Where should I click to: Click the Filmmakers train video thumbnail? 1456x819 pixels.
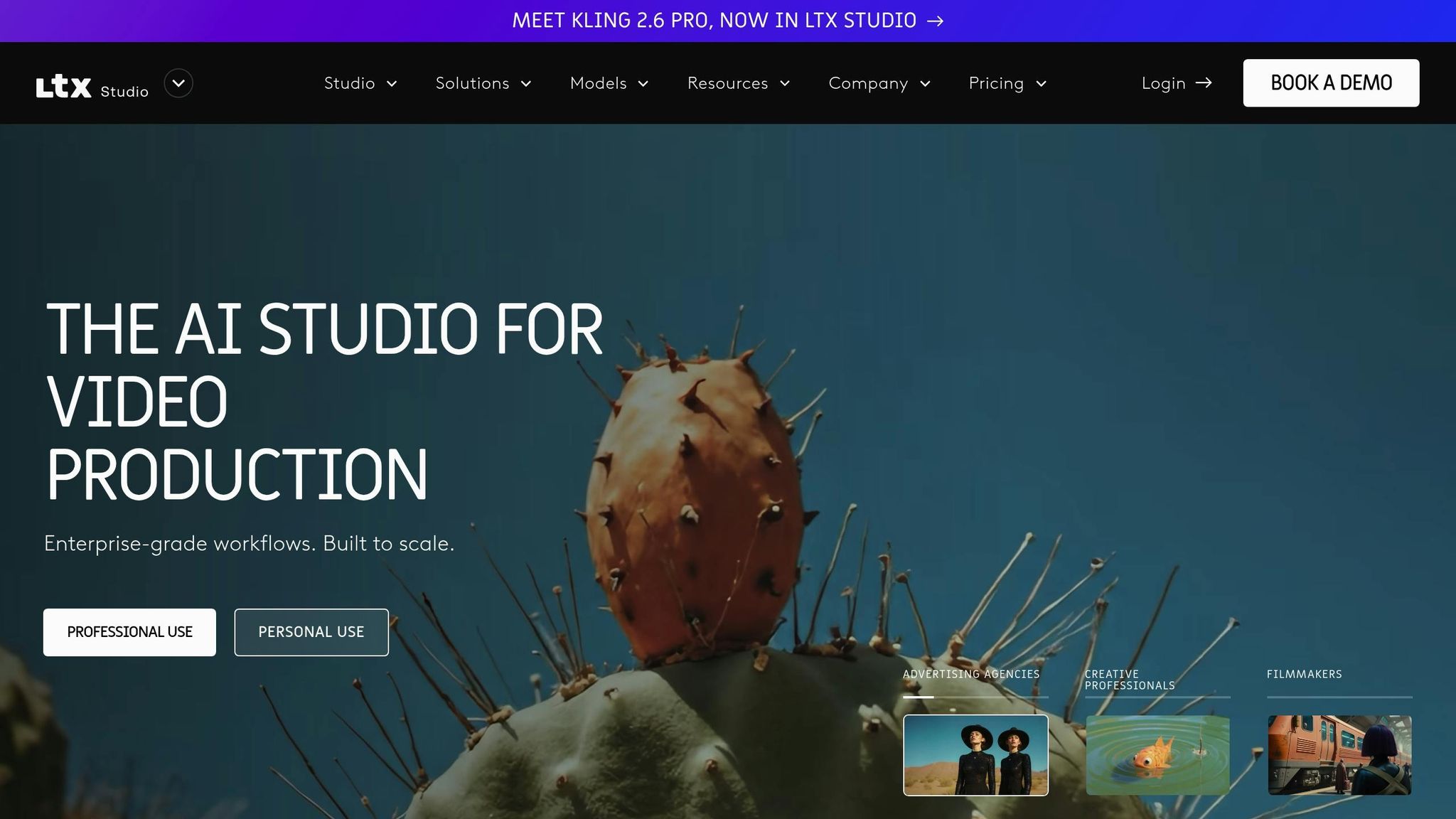[x=1339, y=755]
